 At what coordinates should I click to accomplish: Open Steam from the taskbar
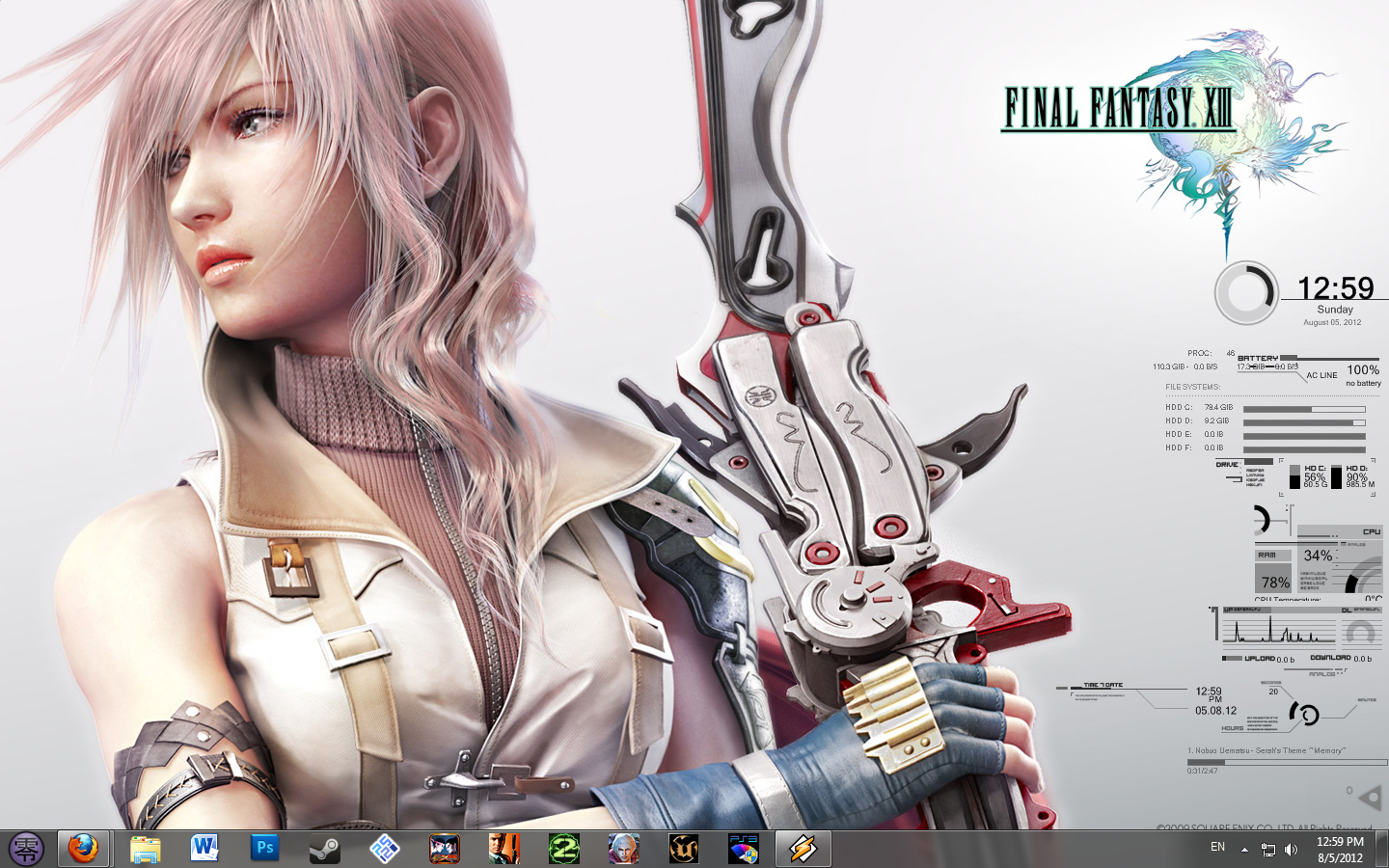point(324,849)
